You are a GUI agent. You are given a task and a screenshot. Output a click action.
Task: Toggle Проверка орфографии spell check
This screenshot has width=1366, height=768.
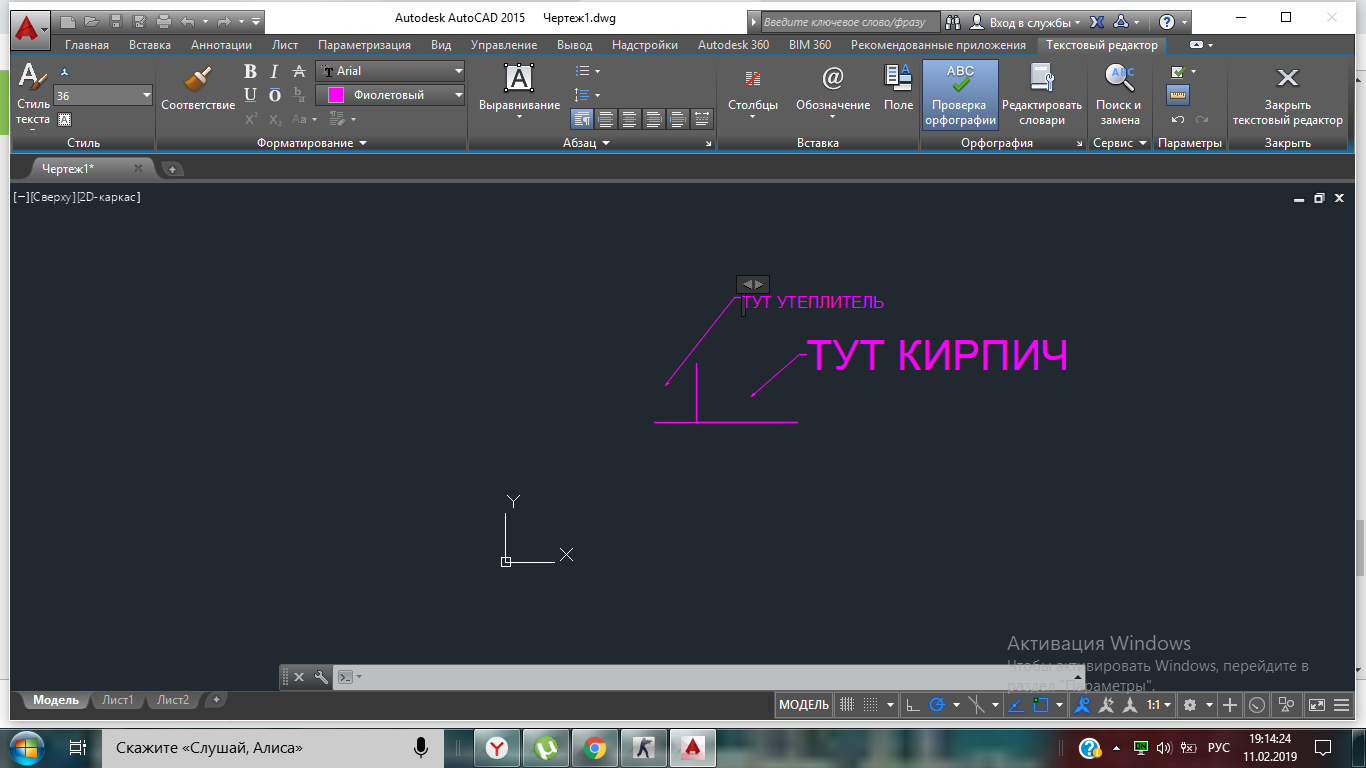[960, 94]
